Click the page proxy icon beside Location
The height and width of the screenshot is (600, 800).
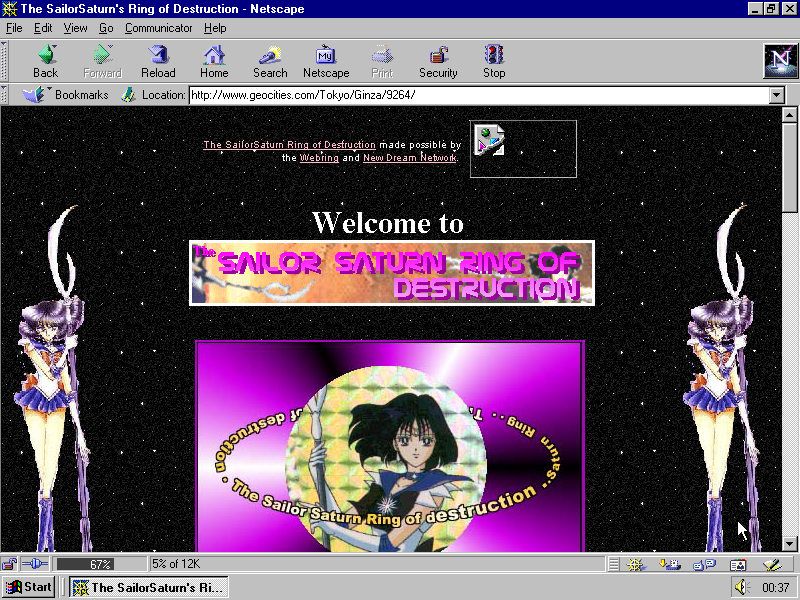tap(128, 94)
